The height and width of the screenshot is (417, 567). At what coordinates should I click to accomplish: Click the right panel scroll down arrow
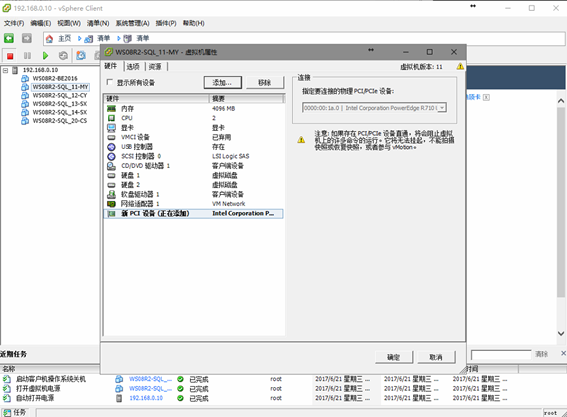point(561,333)
